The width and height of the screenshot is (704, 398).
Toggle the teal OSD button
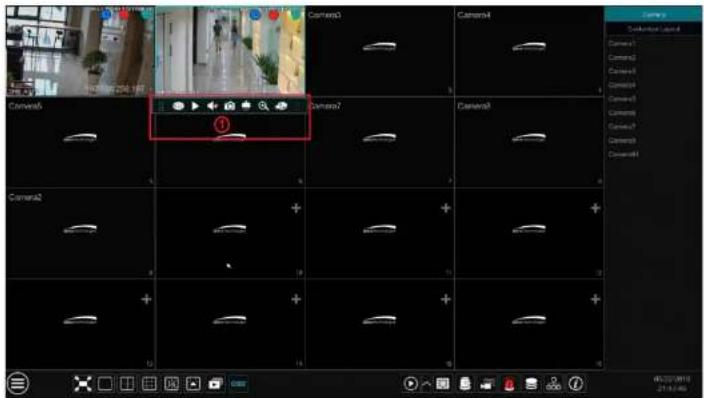(x=238, y=384)
